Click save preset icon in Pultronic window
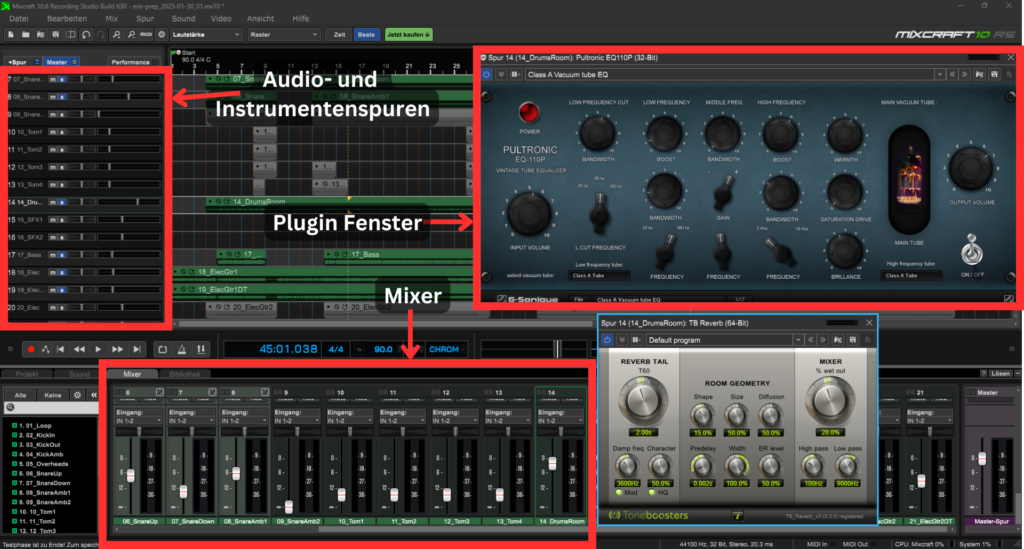Image resolution: width=1024 pixels, height=549 pixels. point(995,74)
